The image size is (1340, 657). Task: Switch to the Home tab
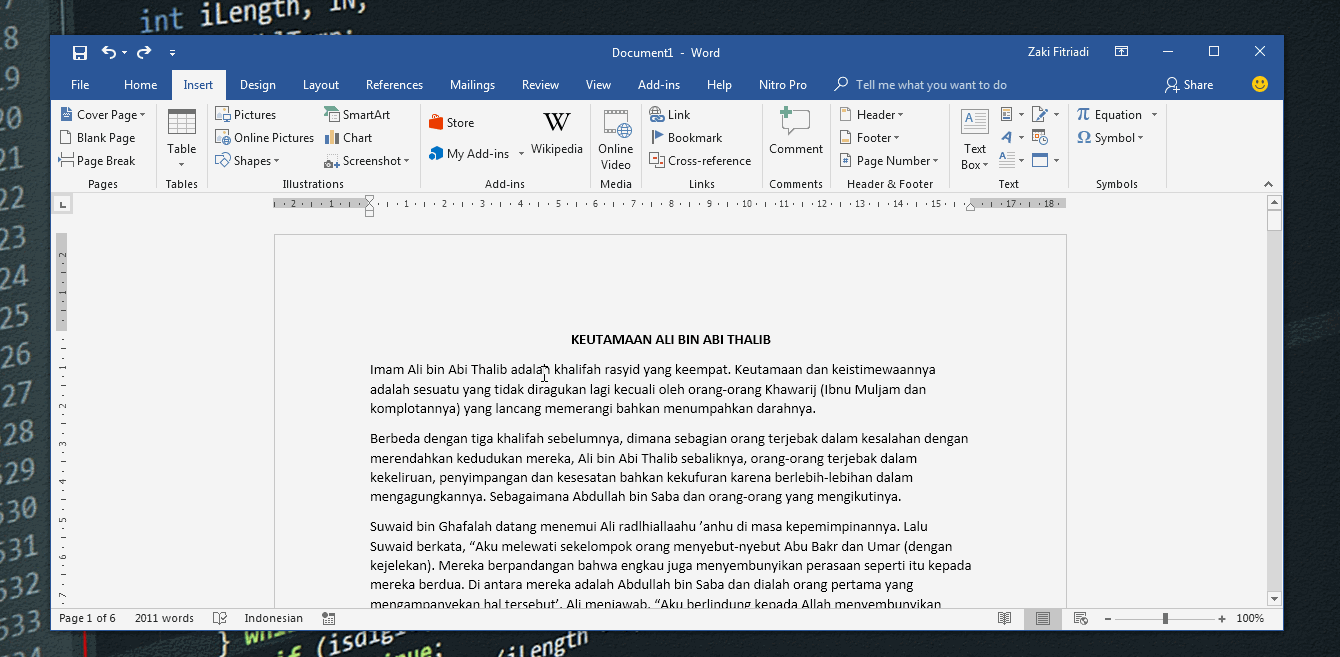point(140,85)
